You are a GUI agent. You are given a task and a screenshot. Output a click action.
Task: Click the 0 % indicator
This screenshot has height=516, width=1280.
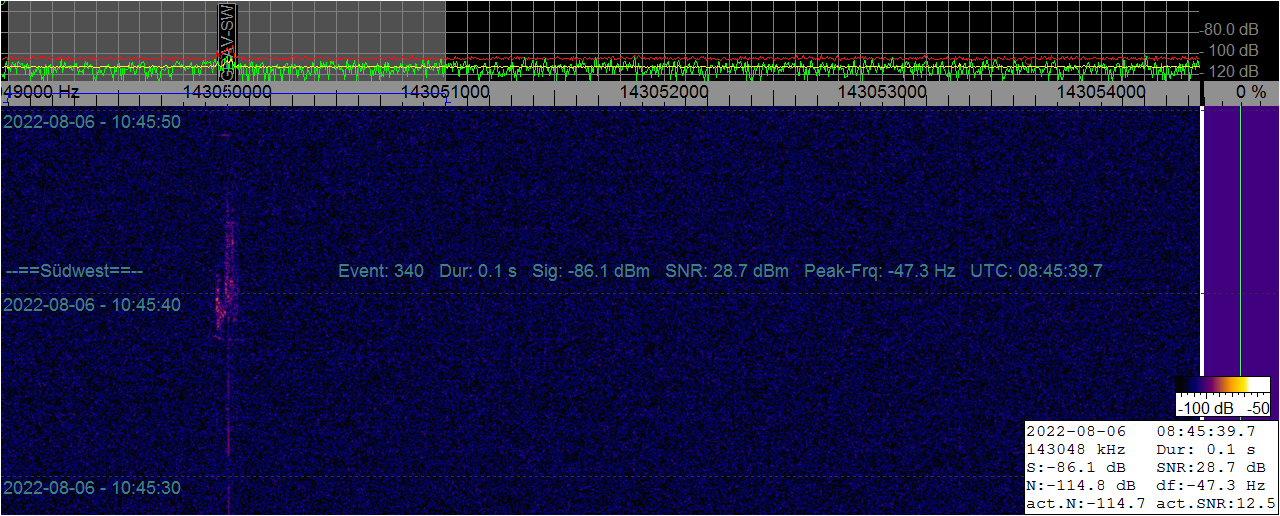pos(1251,91)
